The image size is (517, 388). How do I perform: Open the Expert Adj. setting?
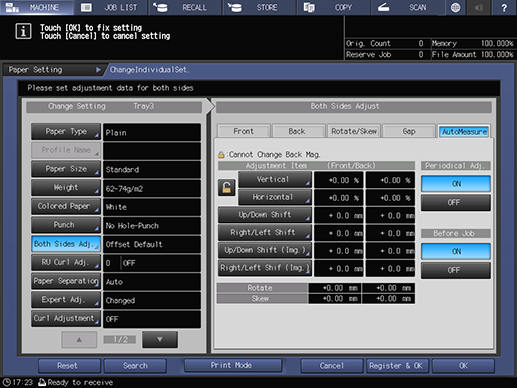(x=66, y=300)
